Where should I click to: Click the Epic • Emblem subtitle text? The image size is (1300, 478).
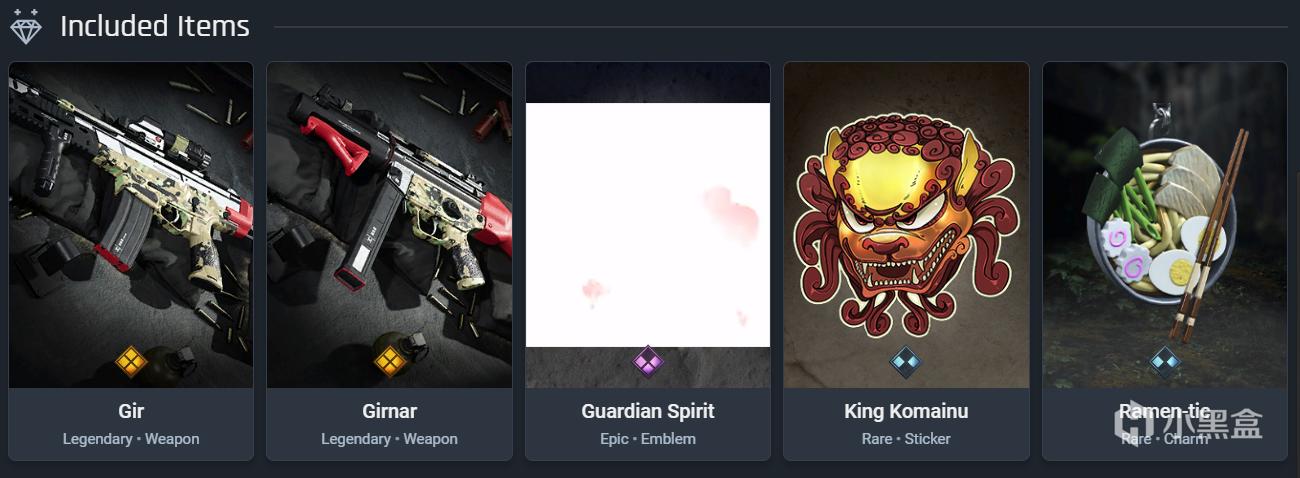(648, 439)
